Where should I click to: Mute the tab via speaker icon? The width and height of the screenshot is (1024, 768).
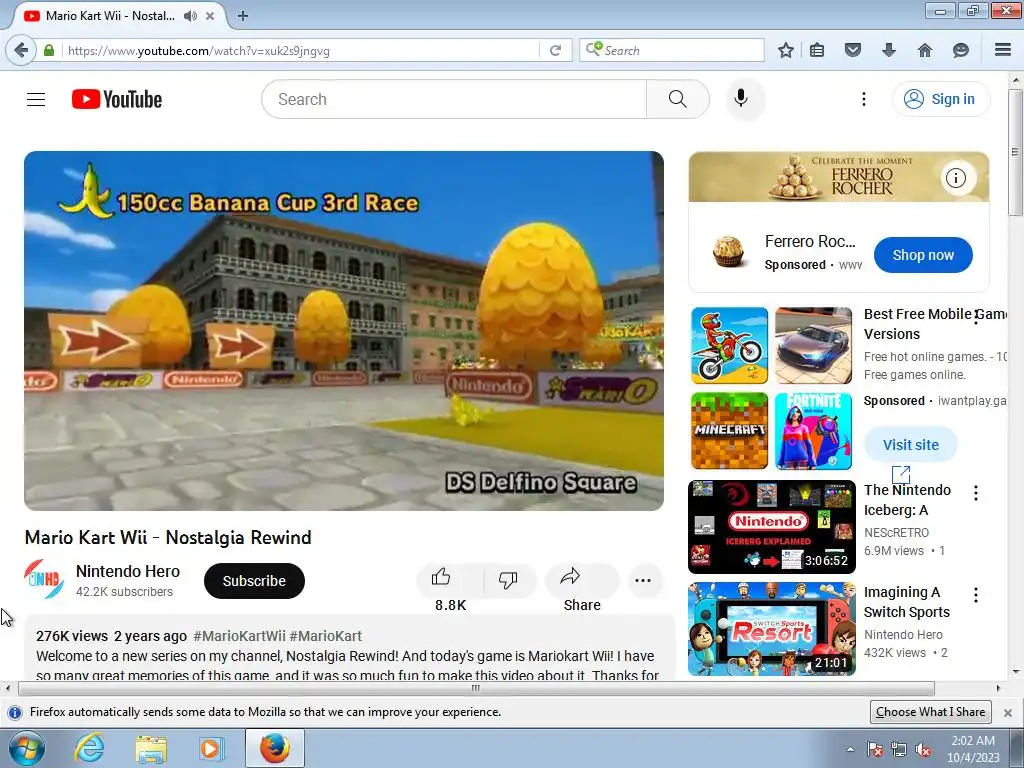pyautogui.click(x=190, y=16)
